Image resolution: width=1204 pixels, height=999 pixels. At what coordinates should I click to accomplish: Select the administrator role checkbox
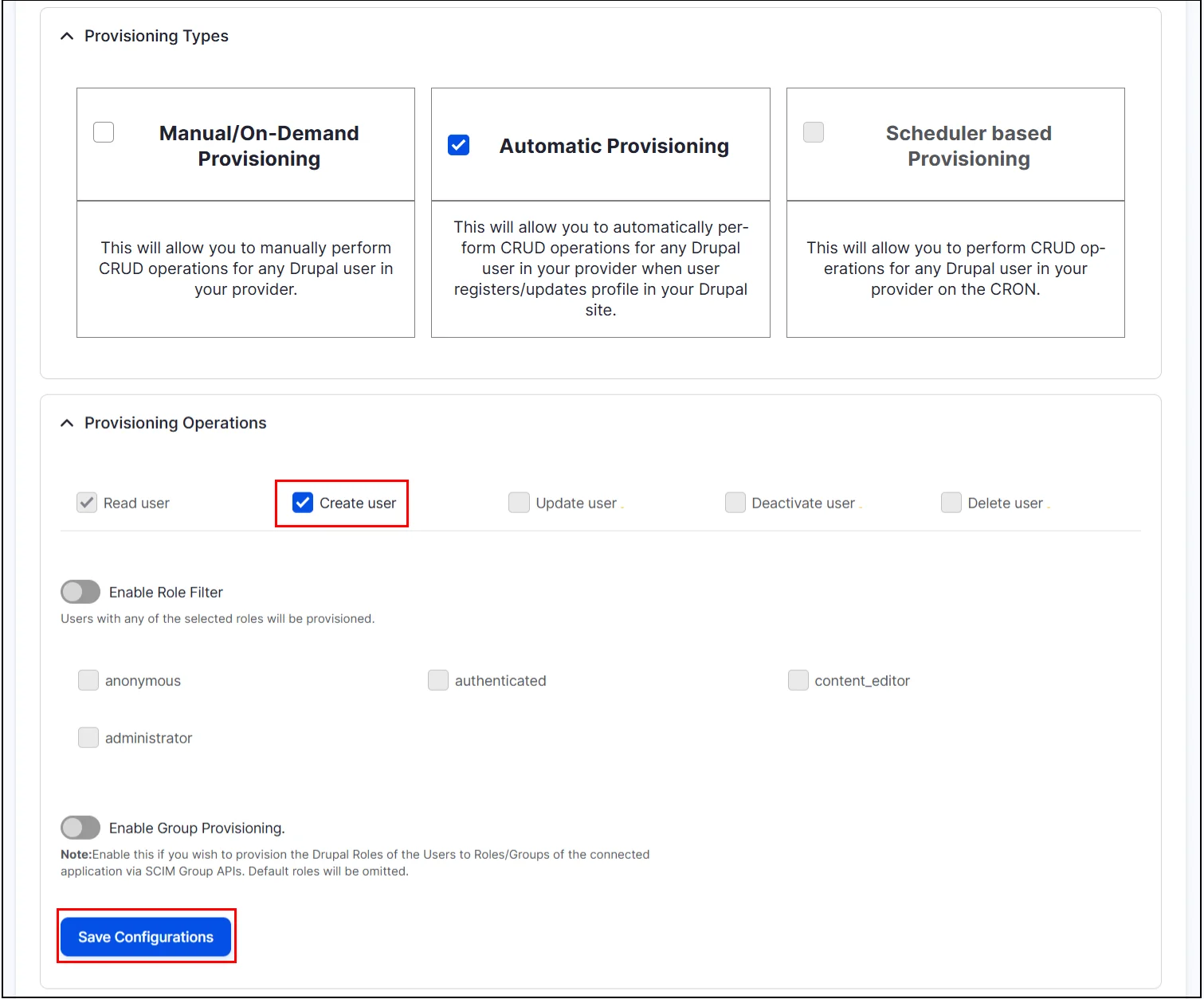coord(88,738)
